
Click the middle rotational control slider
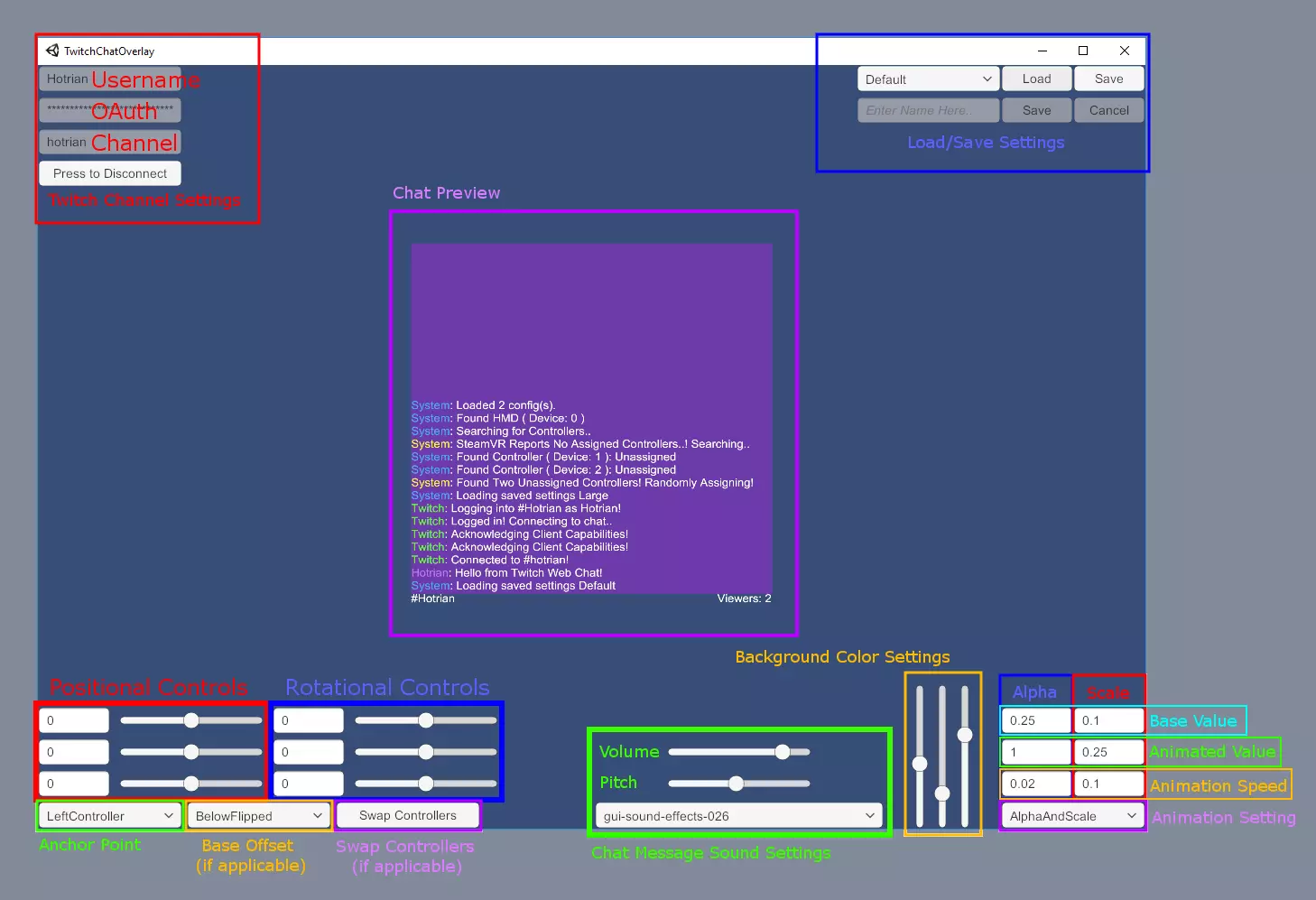click(x=426, y=752)
